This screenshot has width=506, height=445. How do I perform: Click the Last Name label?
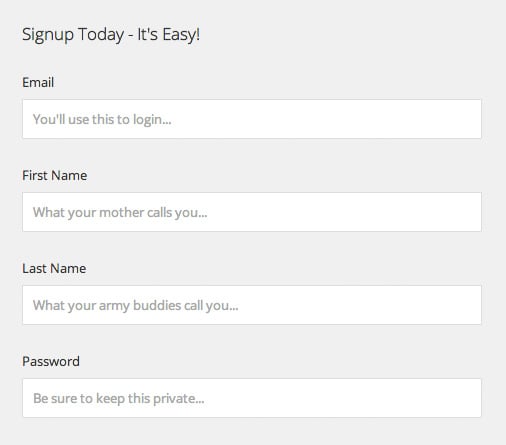click(x=54, y=268)
